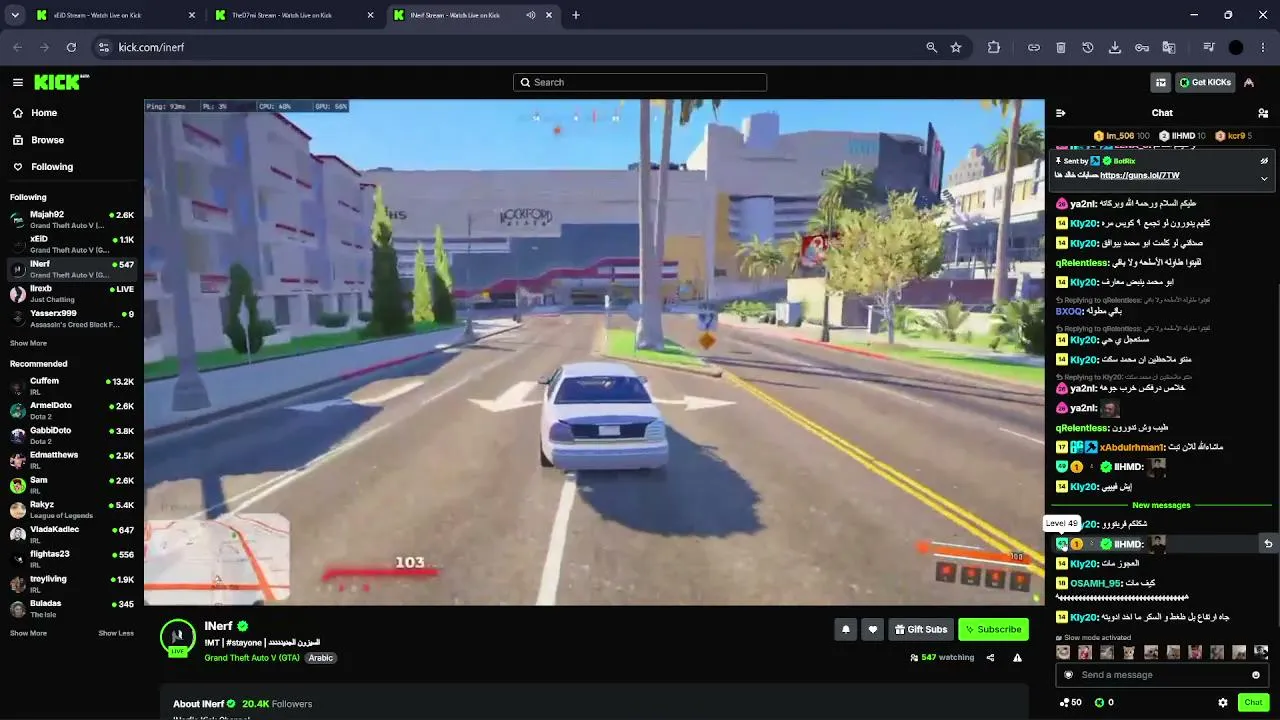Open Browse in sidebar
This screenshot has width=1280, height=720.
point(47,140)
